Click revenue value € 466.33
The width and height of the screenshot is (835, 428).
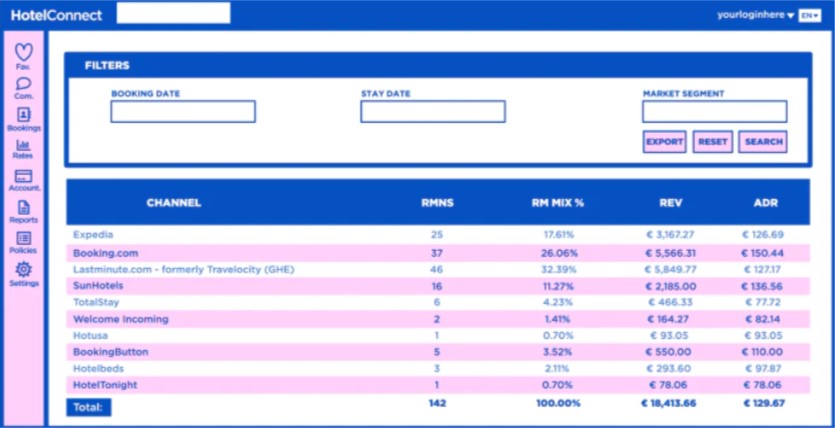coord(670,302)
